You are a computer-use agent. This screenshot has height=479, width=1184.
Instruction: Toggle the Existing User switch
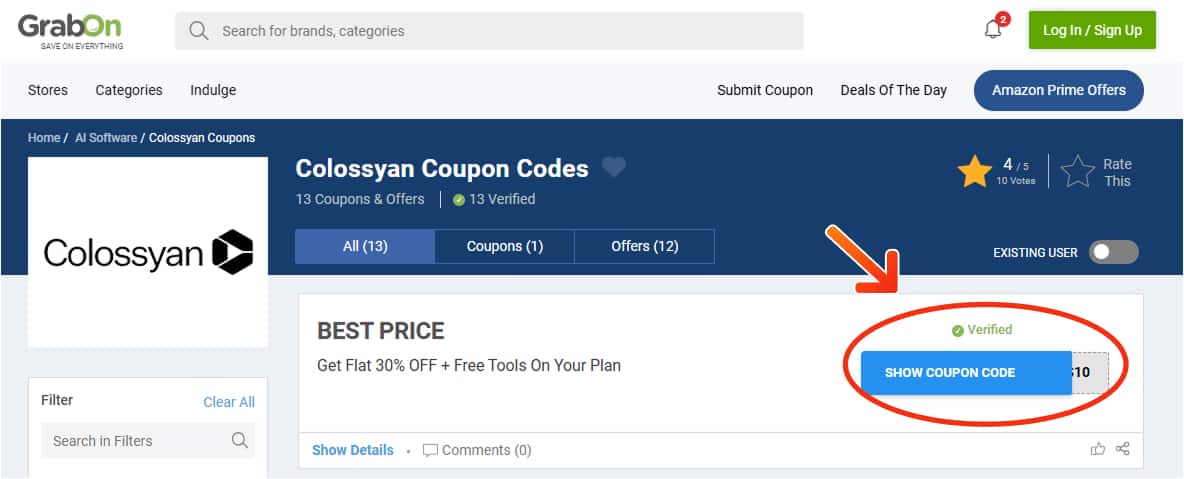pos(1114,252)
